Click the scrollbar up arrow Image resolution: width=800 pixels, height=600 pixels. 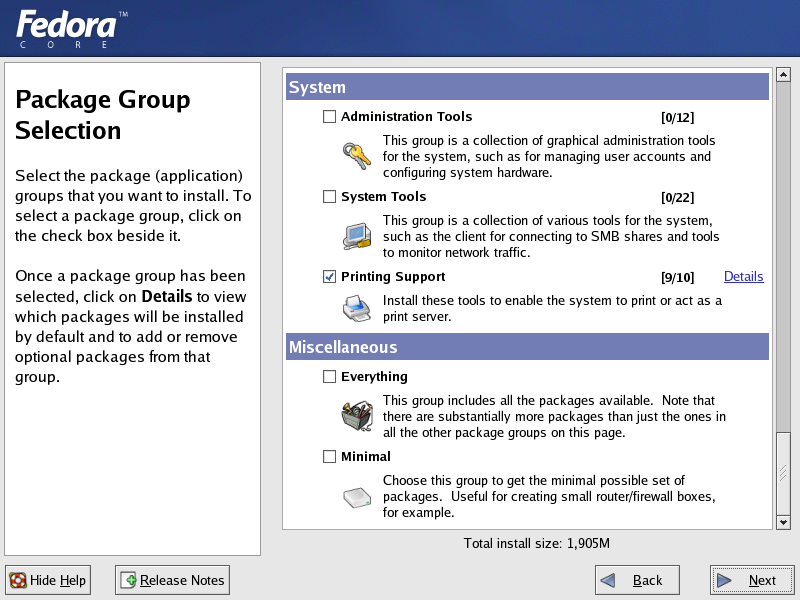(x=783, y=75)
